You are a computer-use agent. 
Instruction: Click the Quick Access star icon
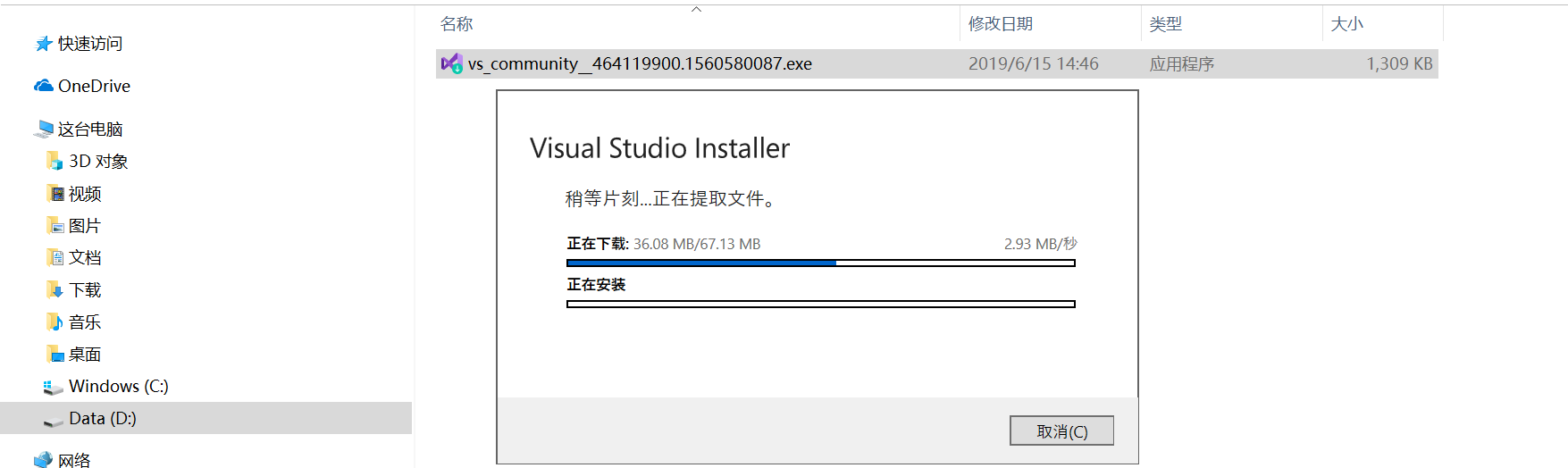coord(43,44)
